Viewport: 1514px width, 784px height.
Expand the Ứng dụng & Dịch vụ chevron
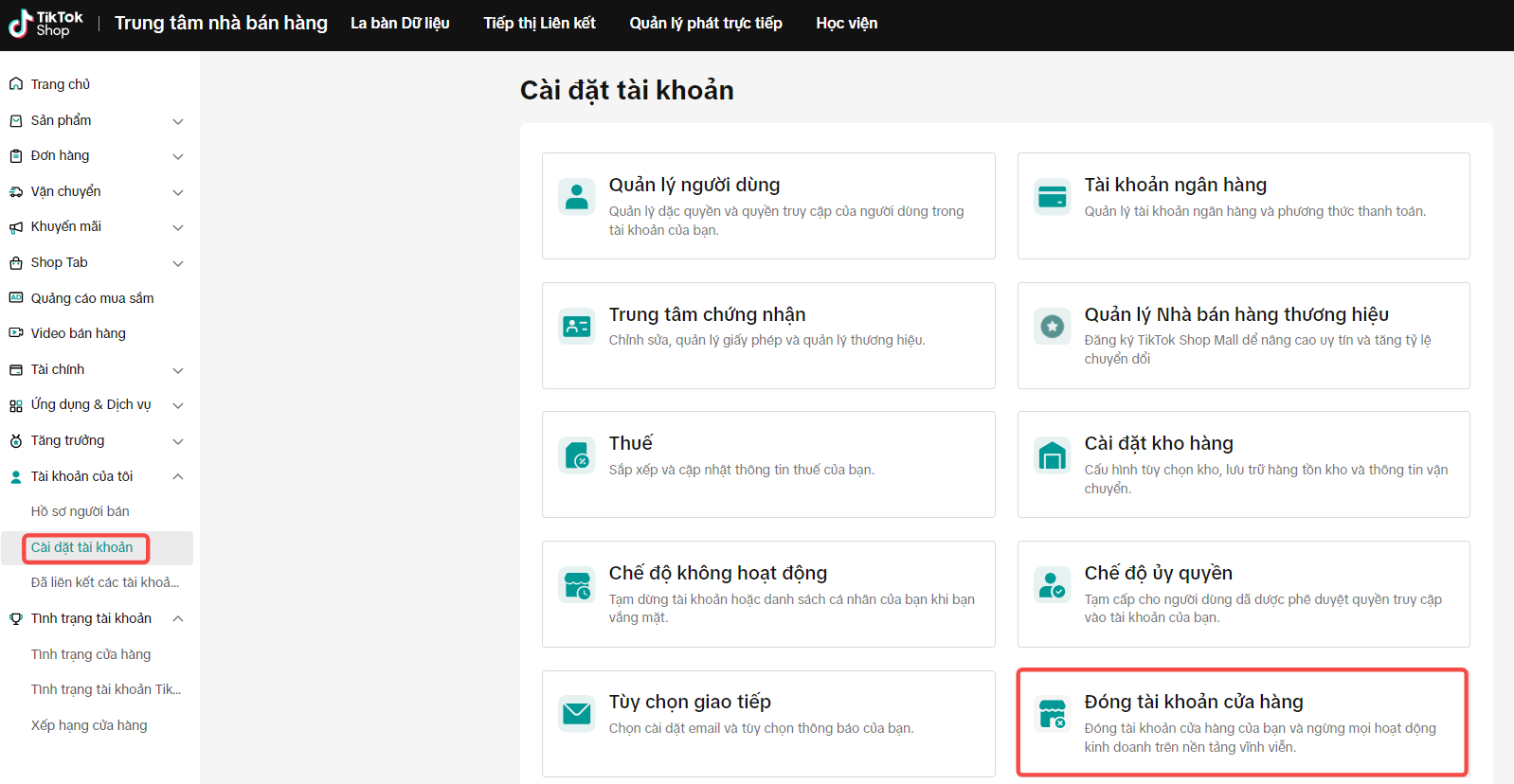coord(178,405)
